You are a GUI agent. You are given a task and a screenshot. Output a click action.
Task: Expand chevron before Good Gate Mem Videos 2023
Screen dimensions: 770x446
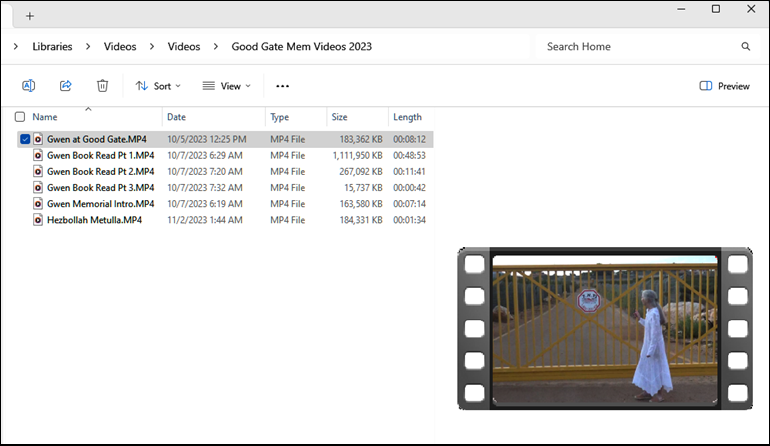[x=216, y=47]
